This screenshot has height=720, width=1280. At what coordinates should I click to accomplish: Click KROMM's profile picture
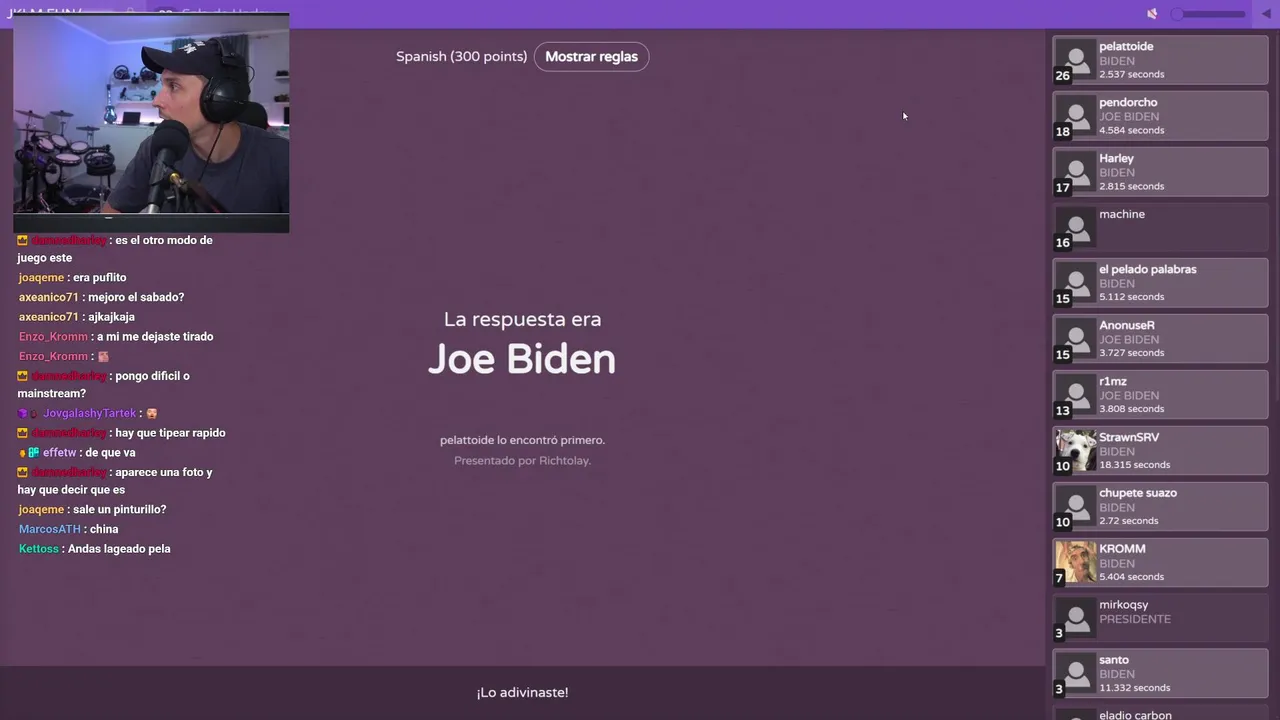pos(1076,562)
